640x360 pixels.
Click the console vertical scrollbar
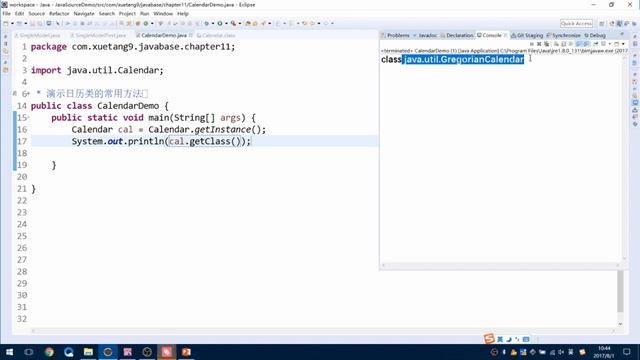pyautogui.click(x=624, y=159)
